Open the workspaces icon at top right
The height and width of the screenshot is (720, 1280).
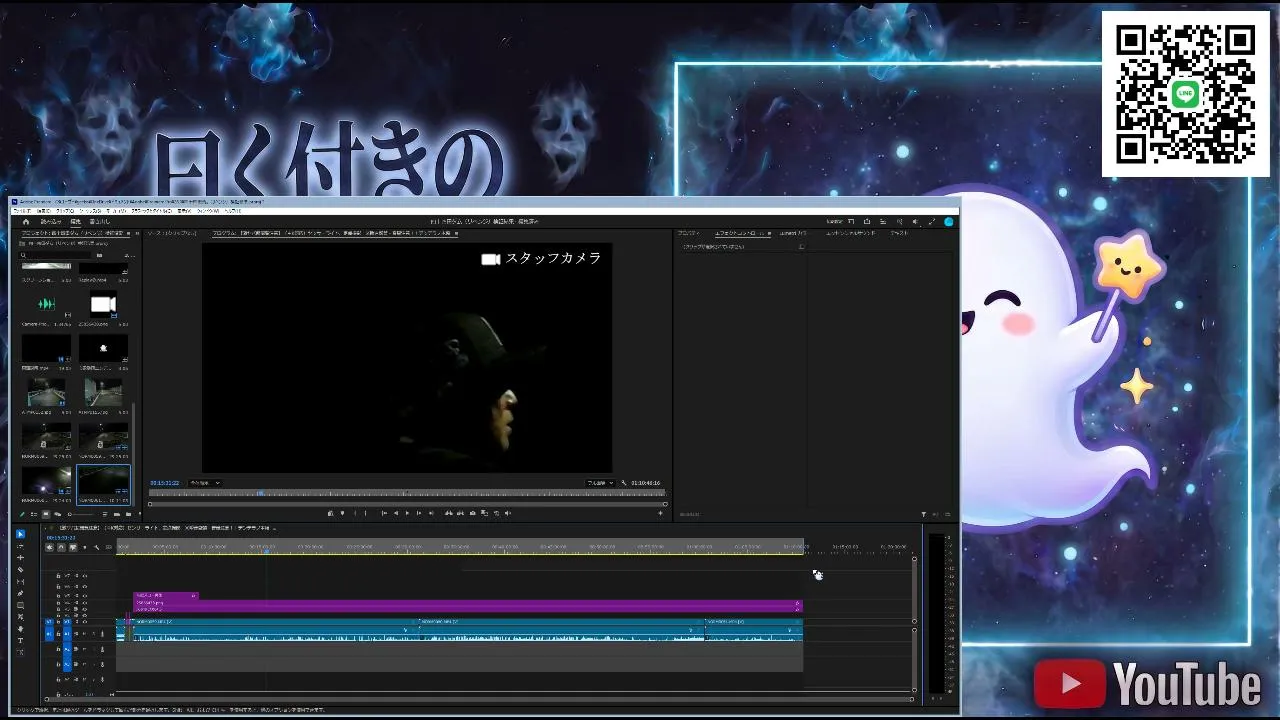pos(851,221)
